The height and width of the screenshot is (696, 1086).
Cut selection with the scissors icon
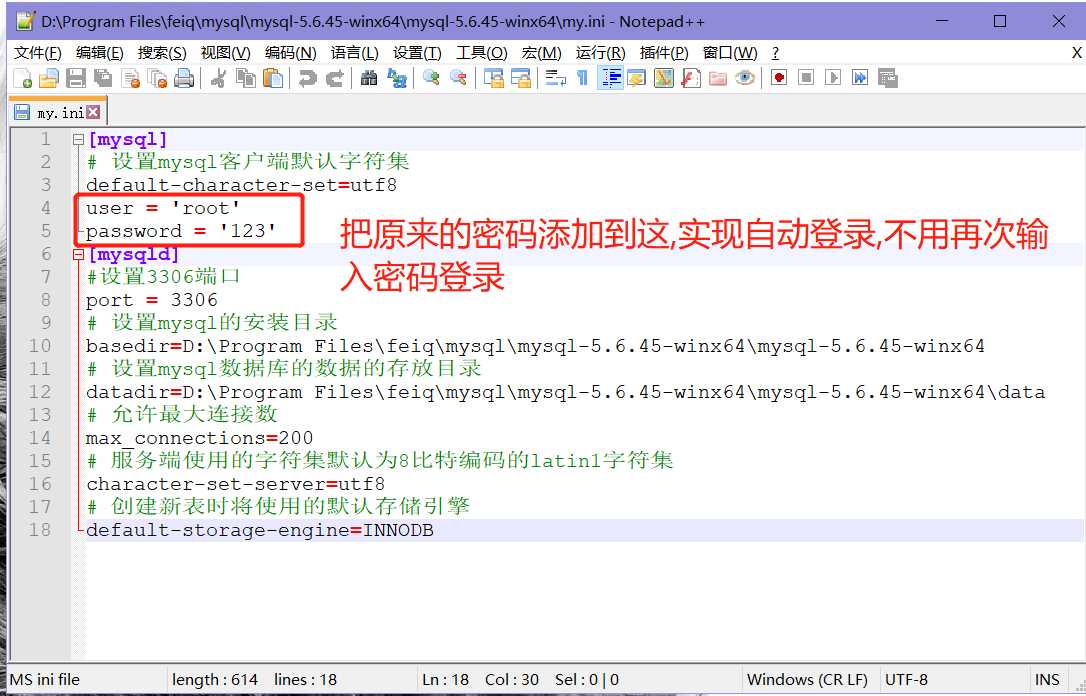pyautogui.click(x=217, y=78)
